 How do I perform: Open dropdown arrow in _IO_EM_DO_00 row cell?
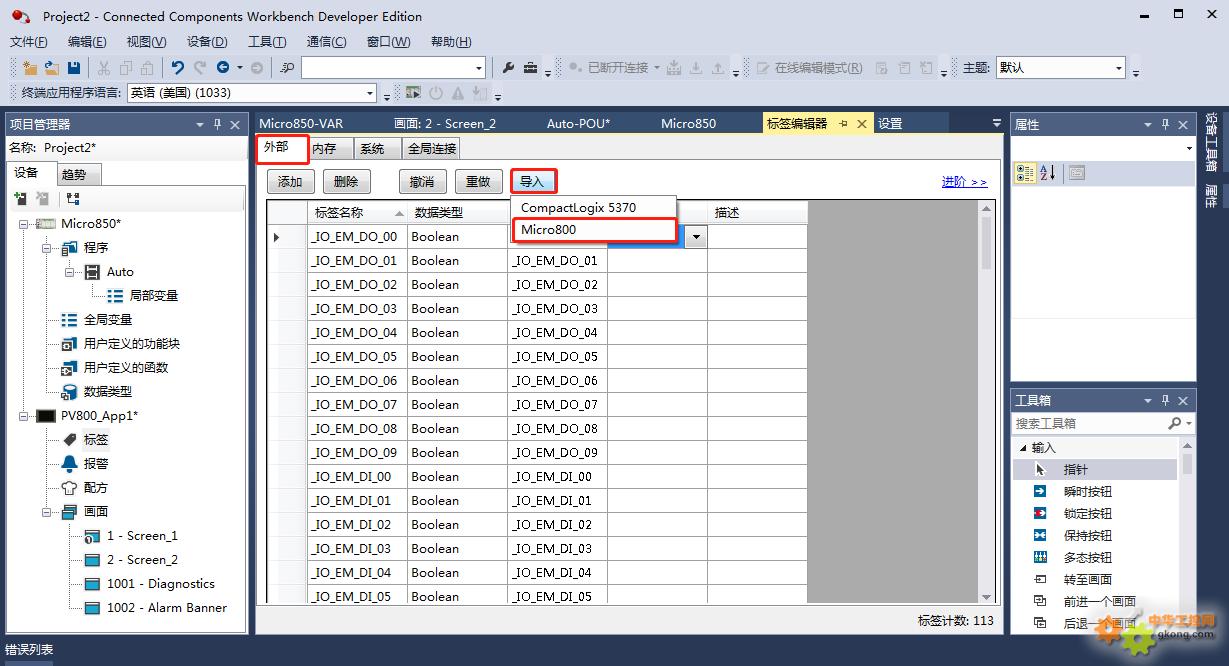pos(696,237)
